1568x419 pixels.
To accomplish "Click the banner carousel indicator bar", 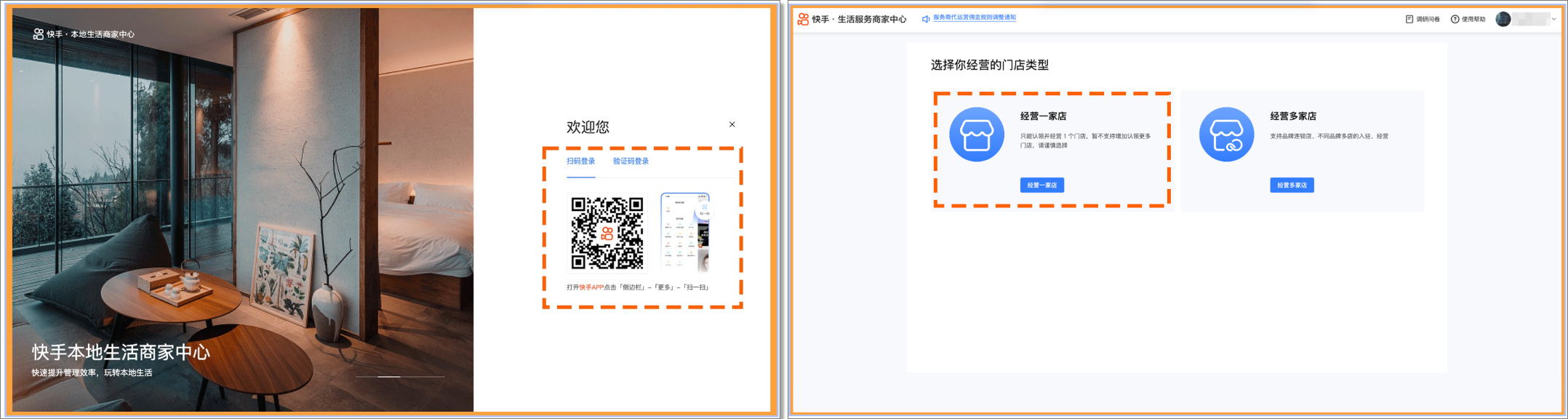I will pos(400,377).
